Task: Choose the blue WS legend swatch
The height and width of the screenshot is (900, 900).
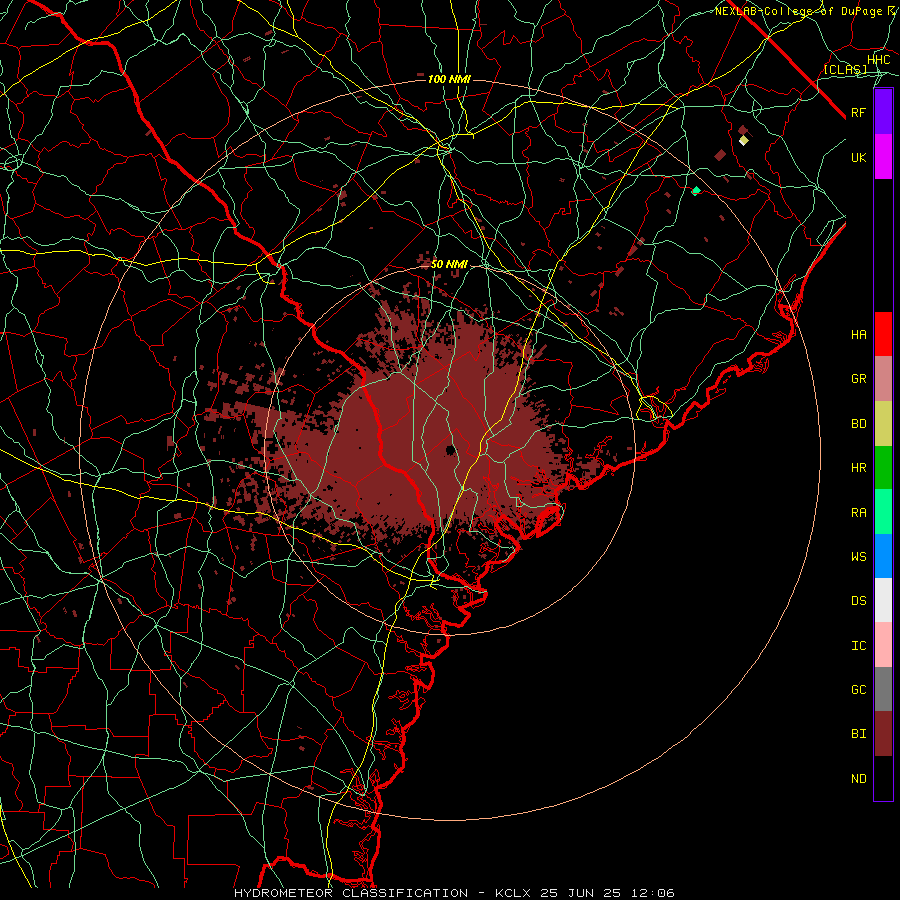Action: (883, 556)
